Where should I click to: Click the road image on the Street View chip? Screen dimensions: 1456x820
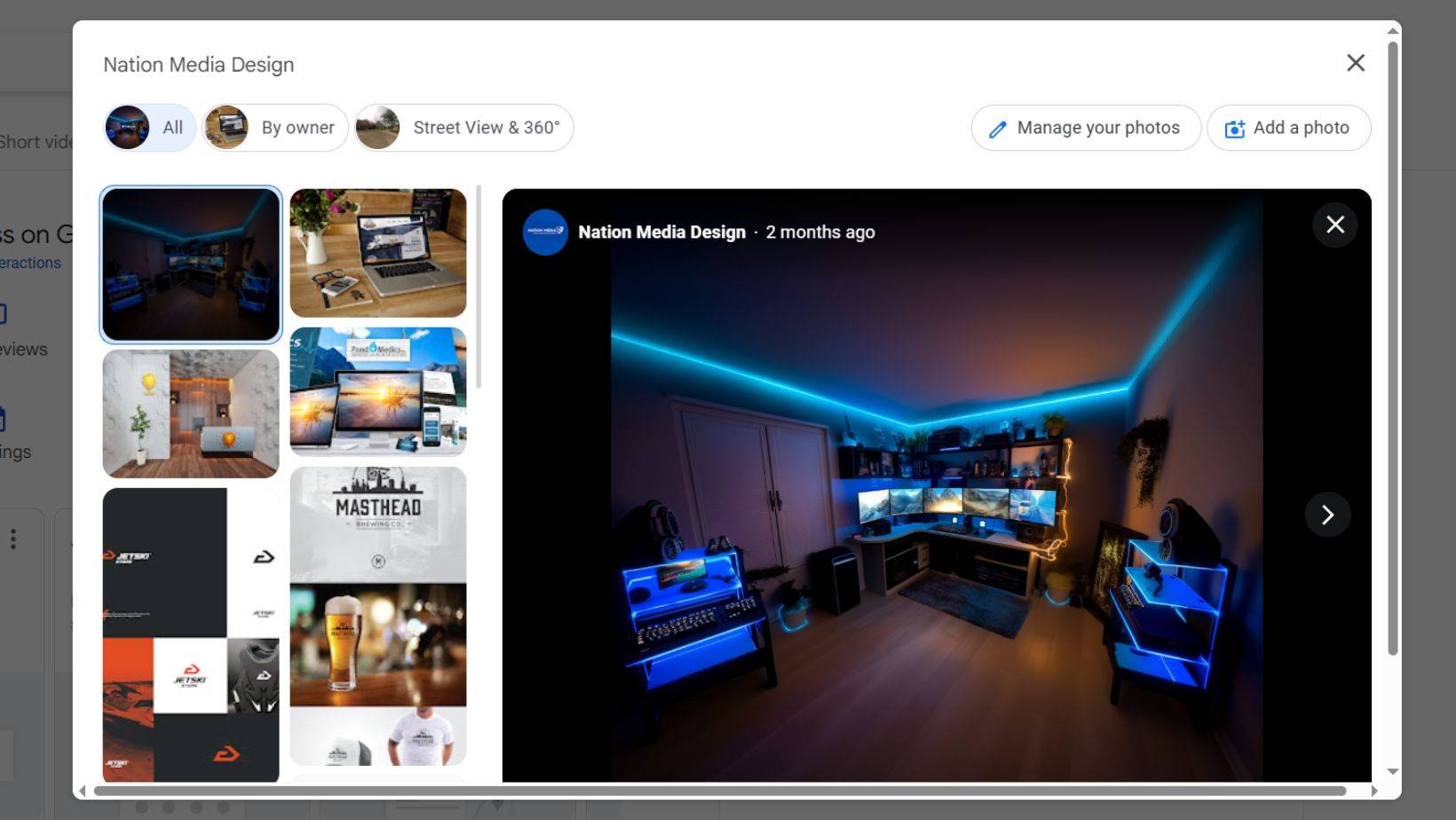click(x=376, y=127)
